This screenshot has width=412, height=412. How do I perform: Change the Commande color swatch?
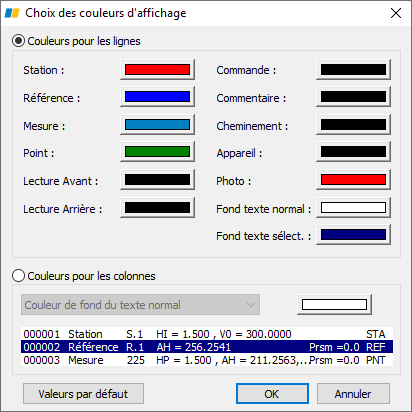point(353,69)
